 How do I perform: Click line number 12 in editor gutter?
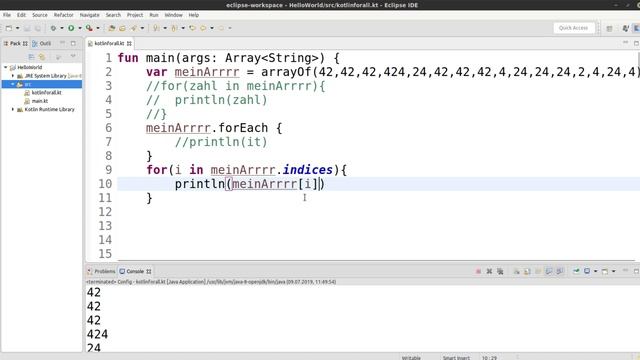[x=105, y=212]
